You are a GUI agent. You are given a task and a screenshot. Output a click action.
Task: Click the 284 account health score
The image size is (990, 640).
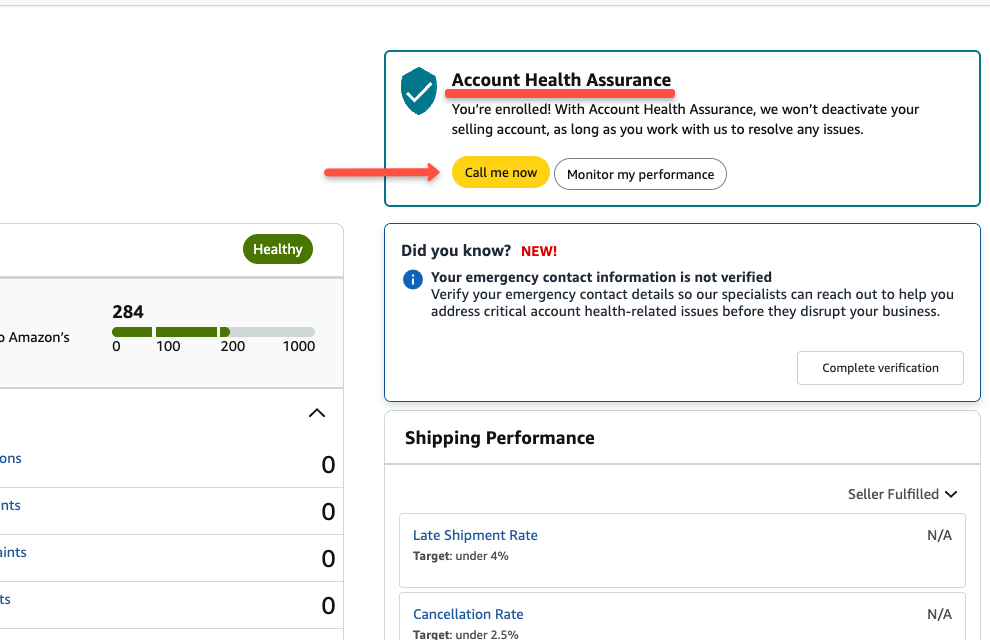[128, 312]
